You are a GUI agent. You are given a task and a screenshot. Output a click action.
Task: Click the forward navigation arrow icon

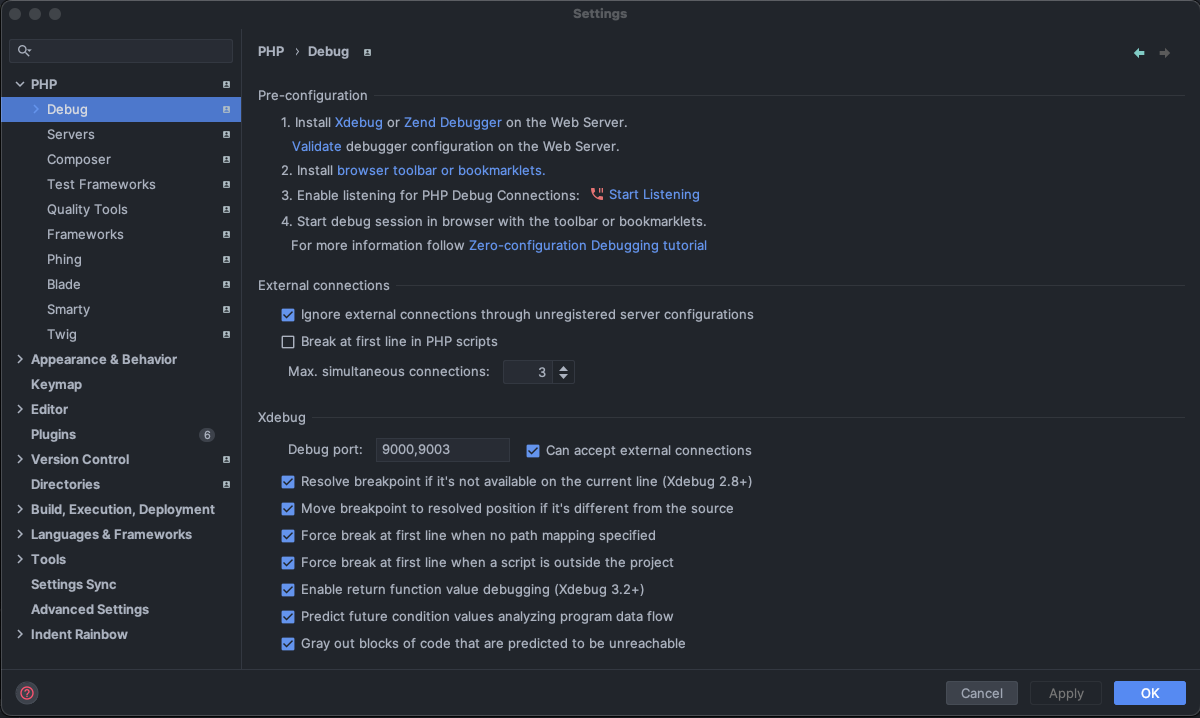point(1165,53)
